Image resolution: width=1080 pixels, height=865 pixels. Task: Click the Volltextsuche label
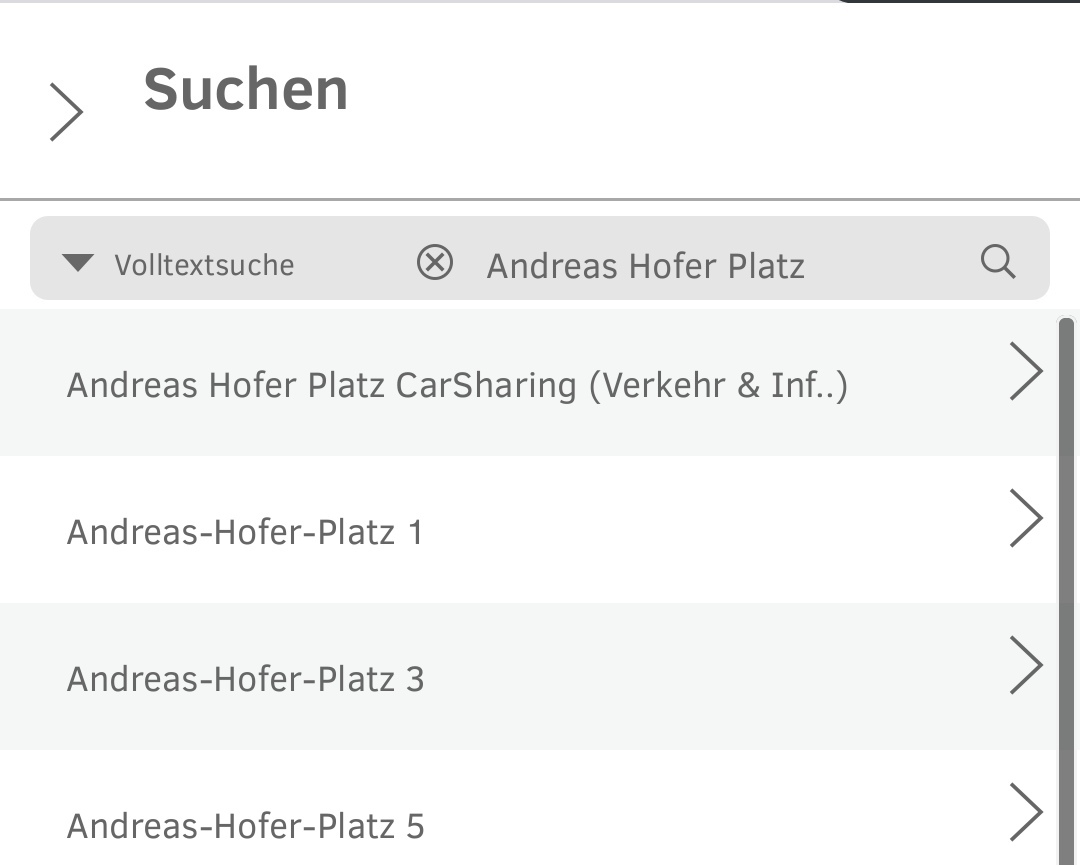pyautogui.click(x=205, y=264)
